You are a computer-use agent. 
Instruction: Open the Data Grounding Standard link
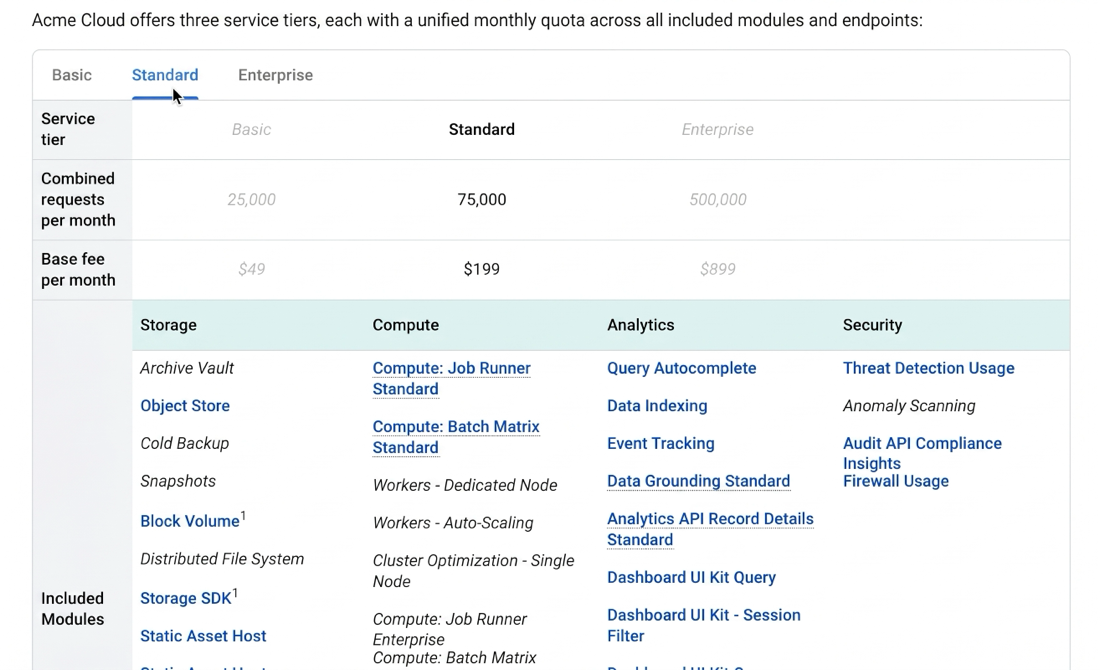698,481
